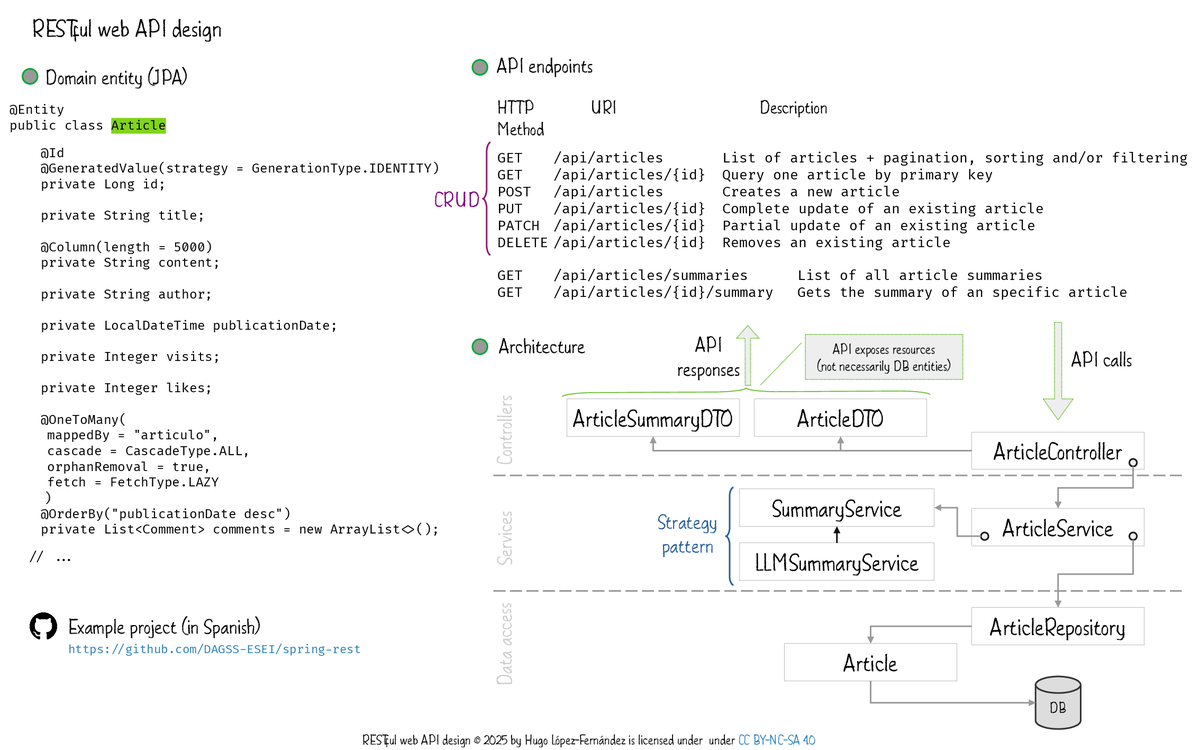The width and height of the screenshot is (1200, 750).
Task: Select the ArticleDTO box
Action: pyautogui.click(x=839, y=417)
